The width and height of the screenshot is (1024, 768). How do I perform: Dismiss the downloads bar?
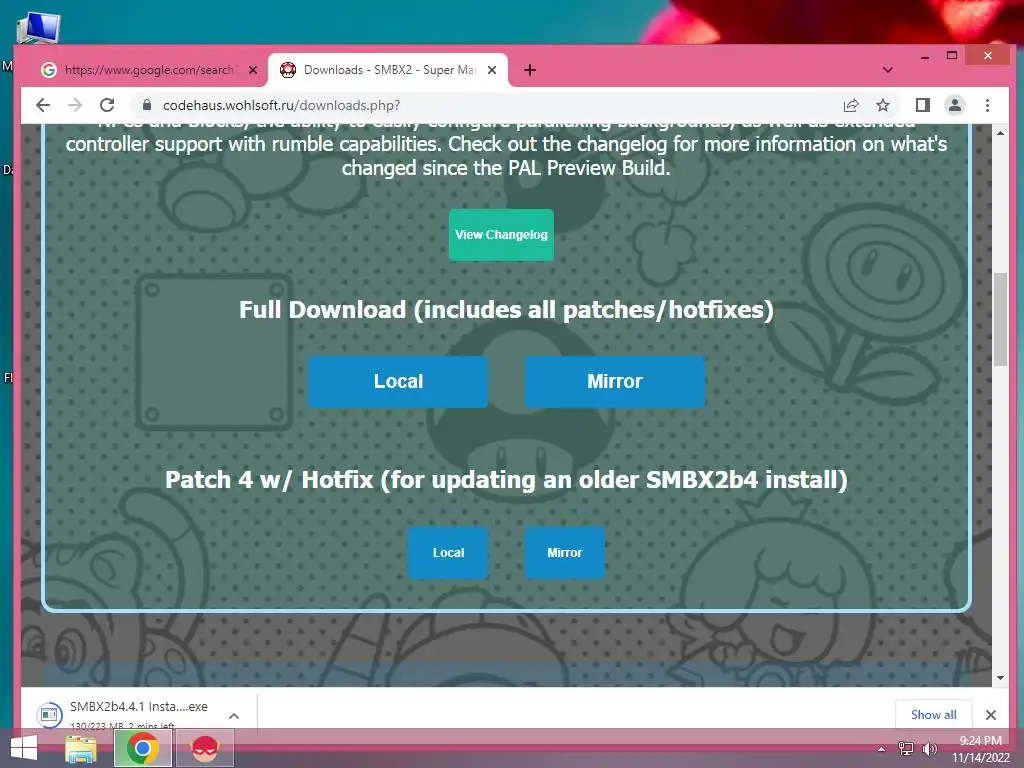[991, 715]
